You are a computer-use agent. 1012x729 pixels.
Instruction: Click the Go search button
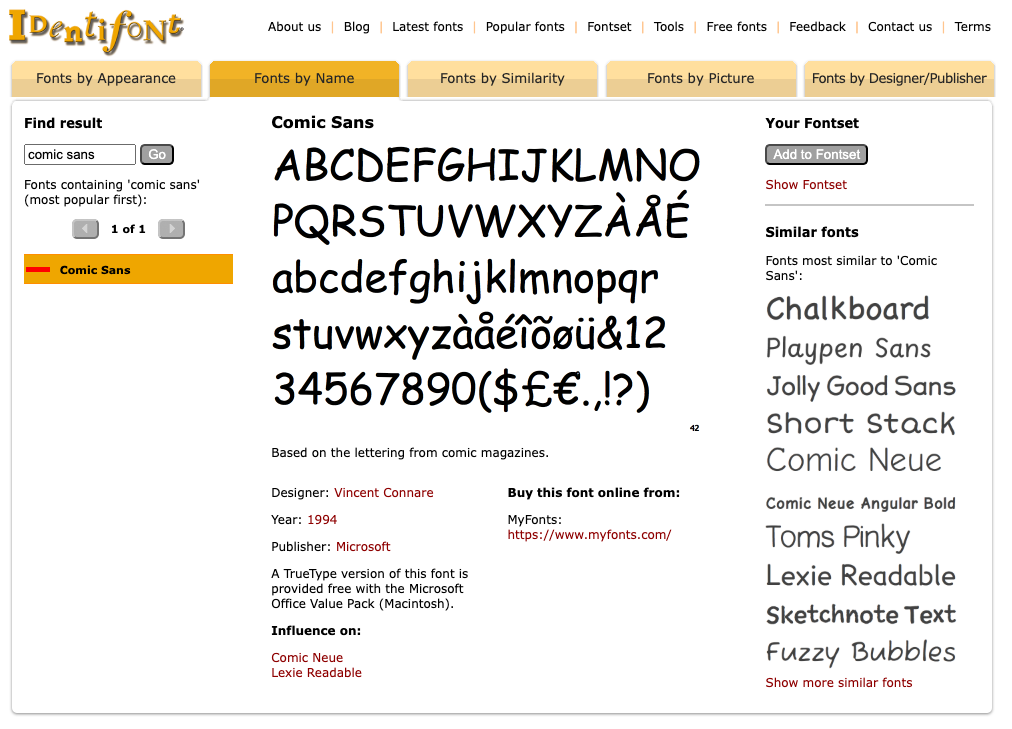click(157, 155)
